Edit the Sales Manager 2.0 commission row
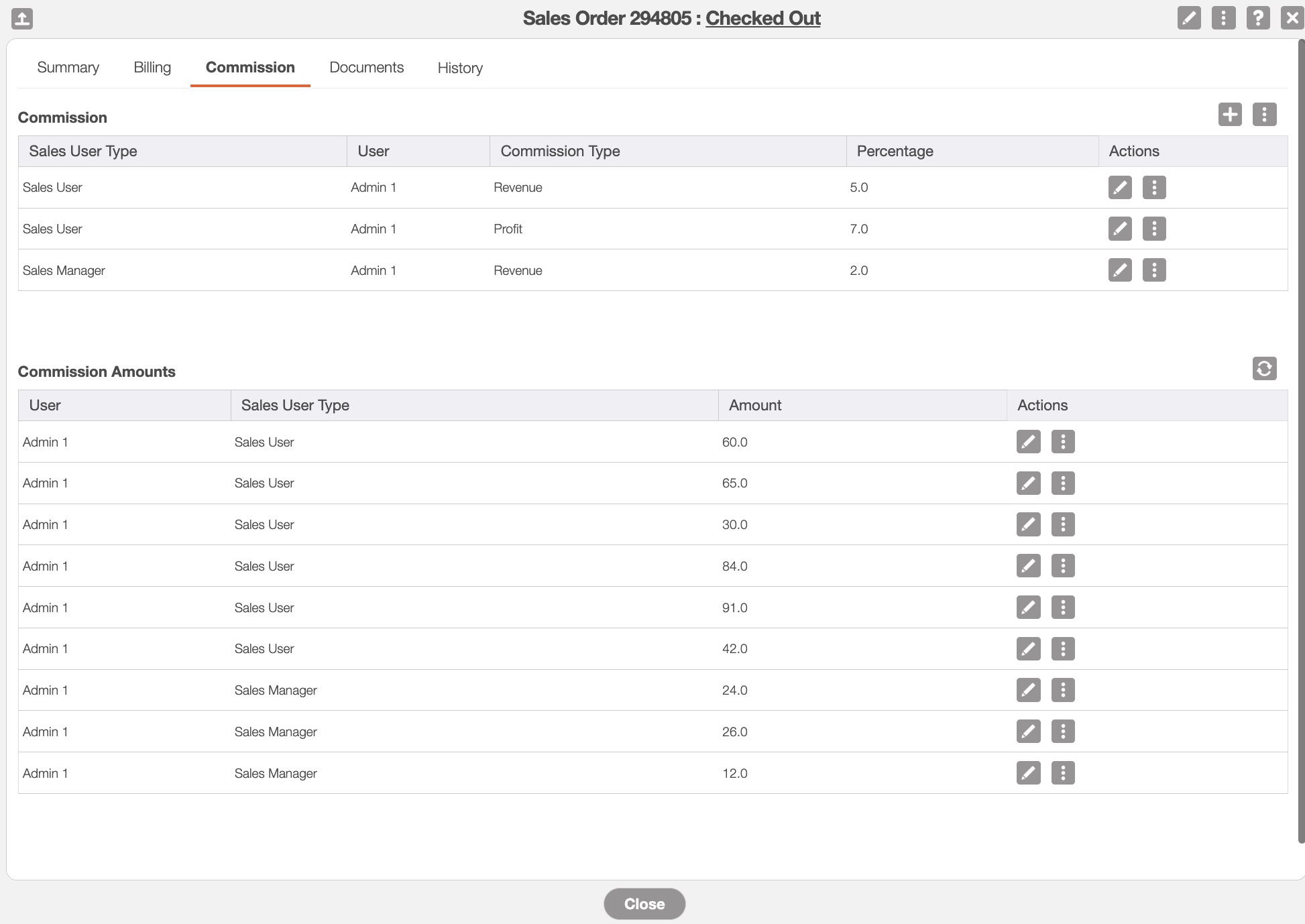This screenshot has width=1305, height=924. pos(1119,271)
